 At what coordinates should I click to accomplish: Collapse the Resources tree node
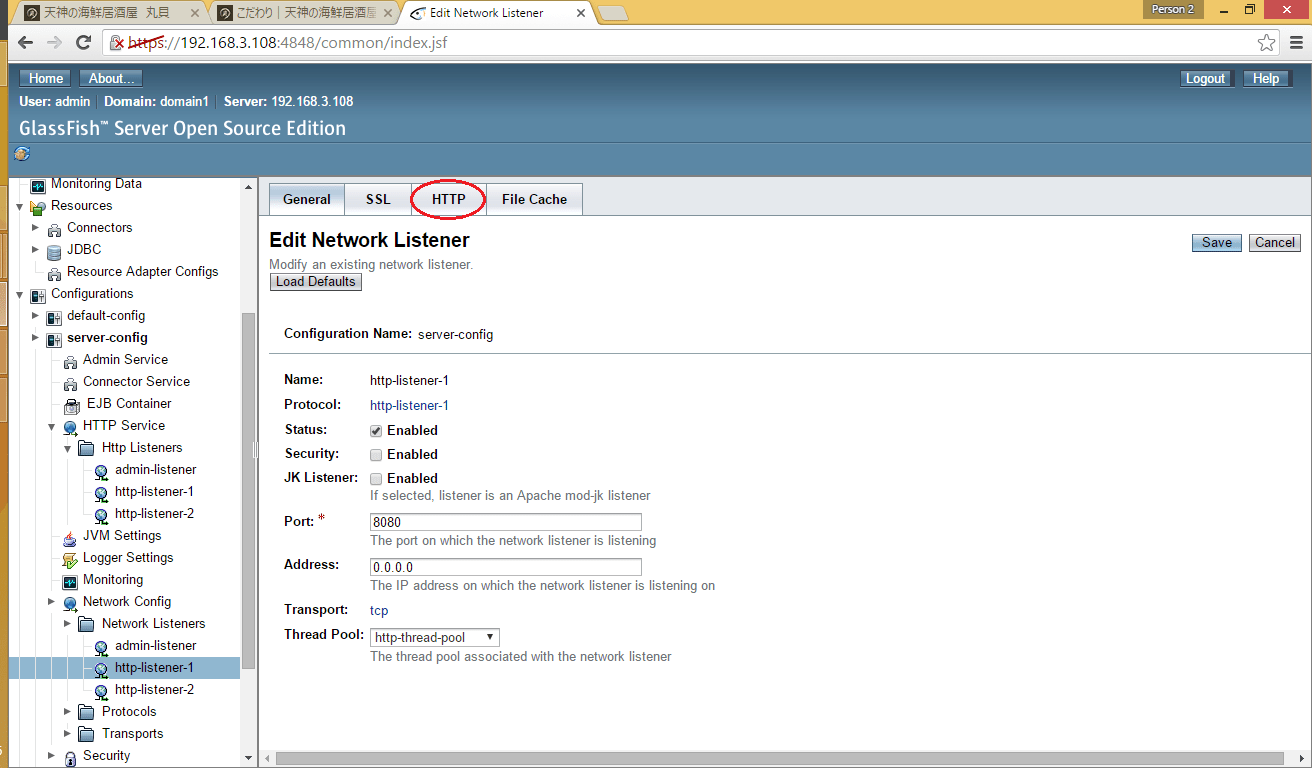(19, 206)
